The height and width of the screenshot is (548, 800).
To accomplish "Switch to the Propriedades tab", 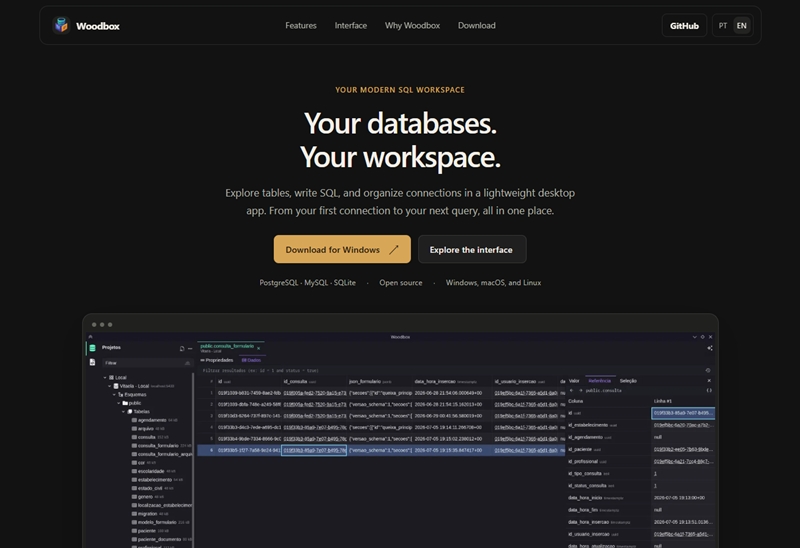I will click(x=217, y=360).
